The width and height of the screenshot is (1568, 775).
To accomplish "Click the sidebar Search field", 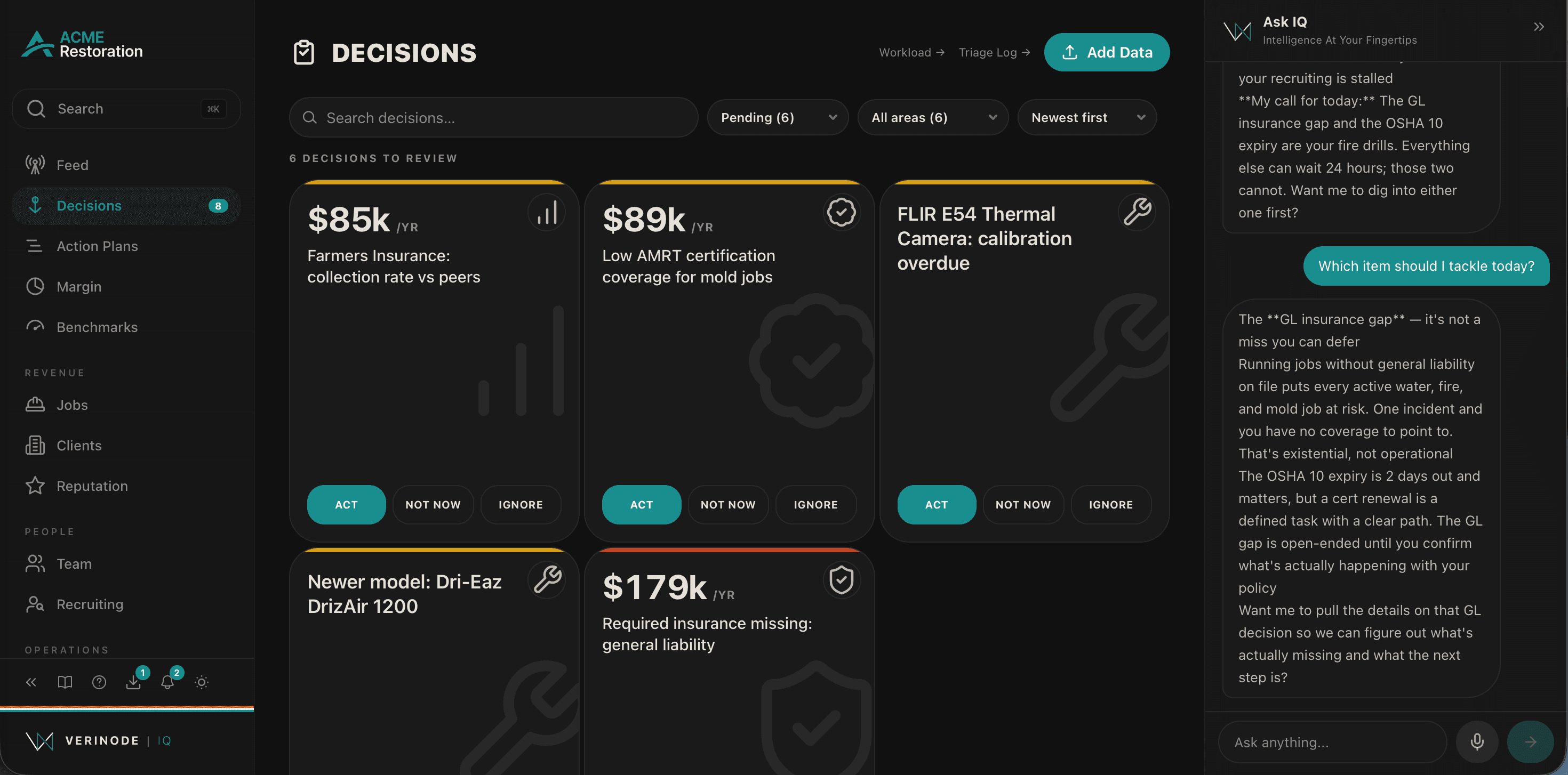I will 126,109.
